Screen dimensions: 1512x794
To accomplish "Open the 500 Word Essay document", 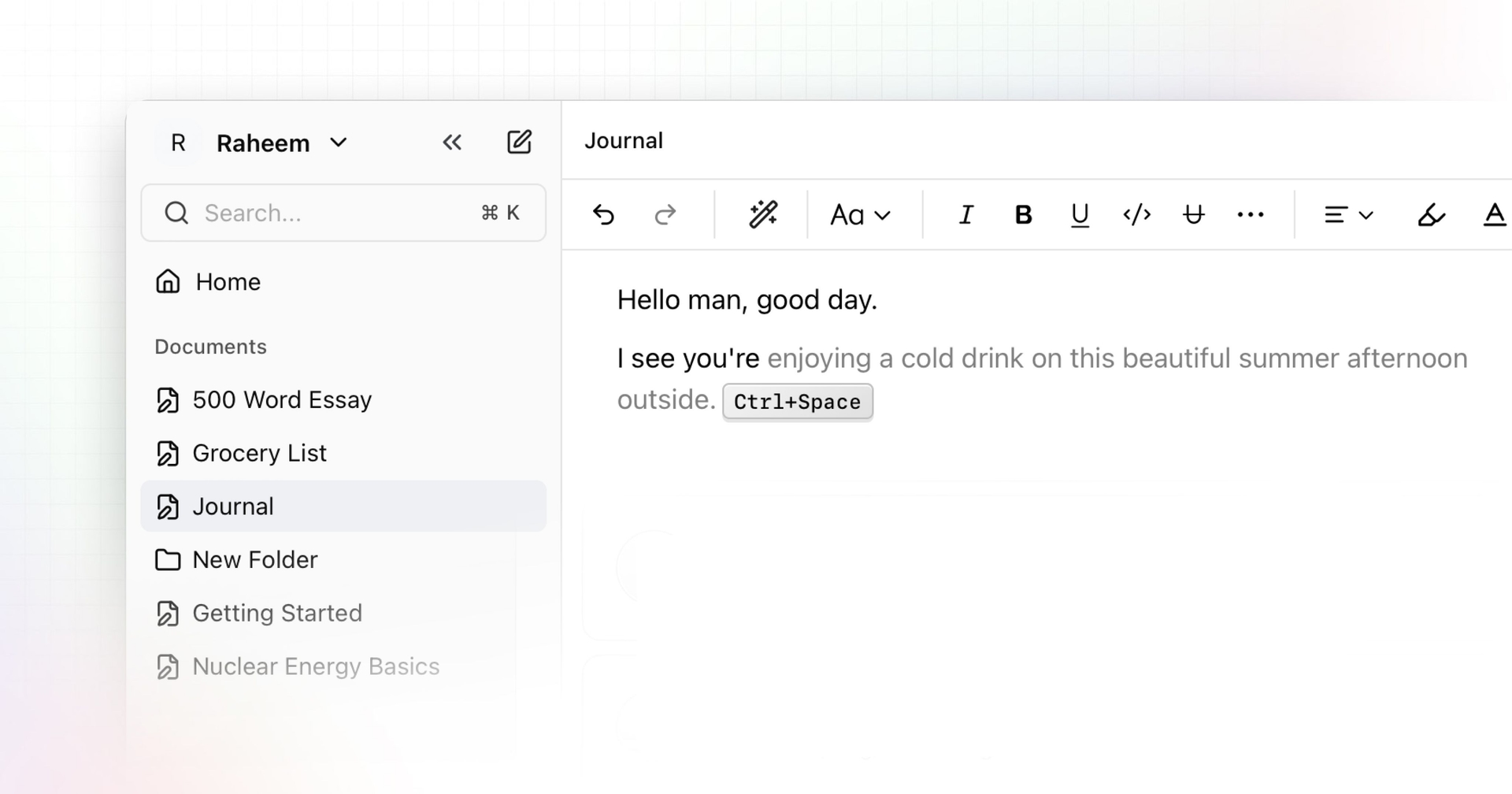I will coord(281,400).
